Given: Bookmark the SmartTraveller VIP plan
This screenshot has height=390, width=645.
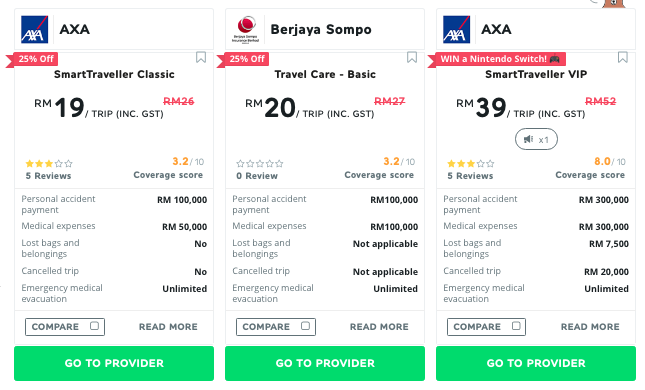Looking at the screenshot, I should pyautogui.click(x=623, y=57).
